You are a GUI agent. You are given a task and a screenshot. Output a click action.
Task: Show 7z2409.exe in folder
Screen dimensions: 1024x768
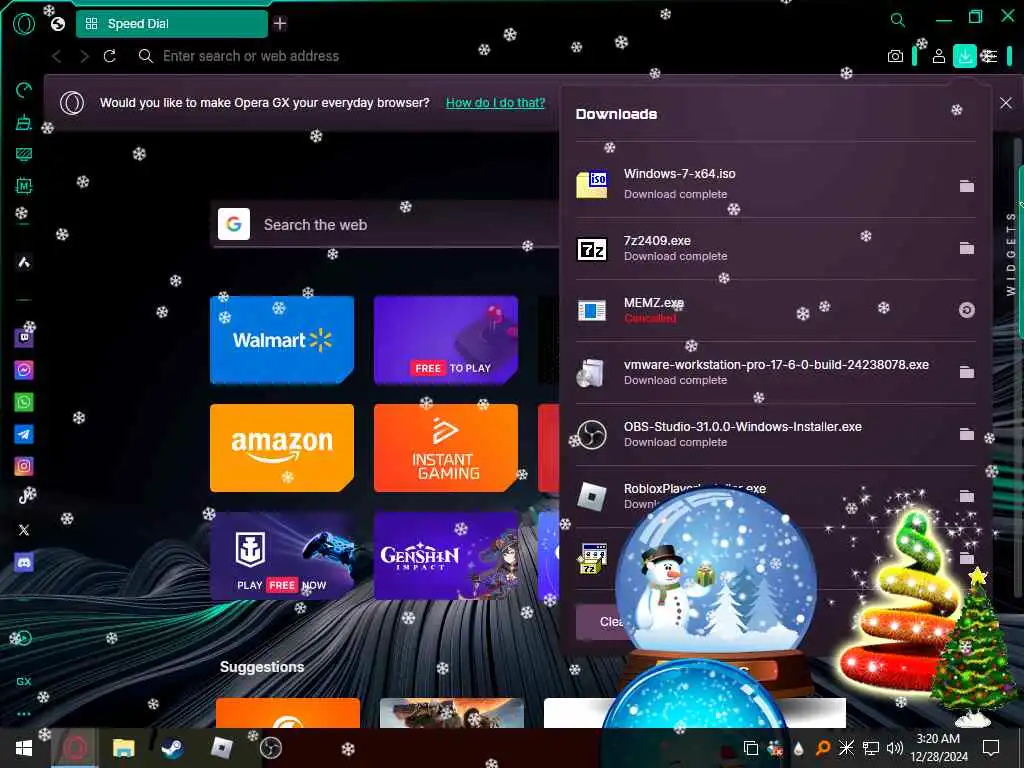967,248
